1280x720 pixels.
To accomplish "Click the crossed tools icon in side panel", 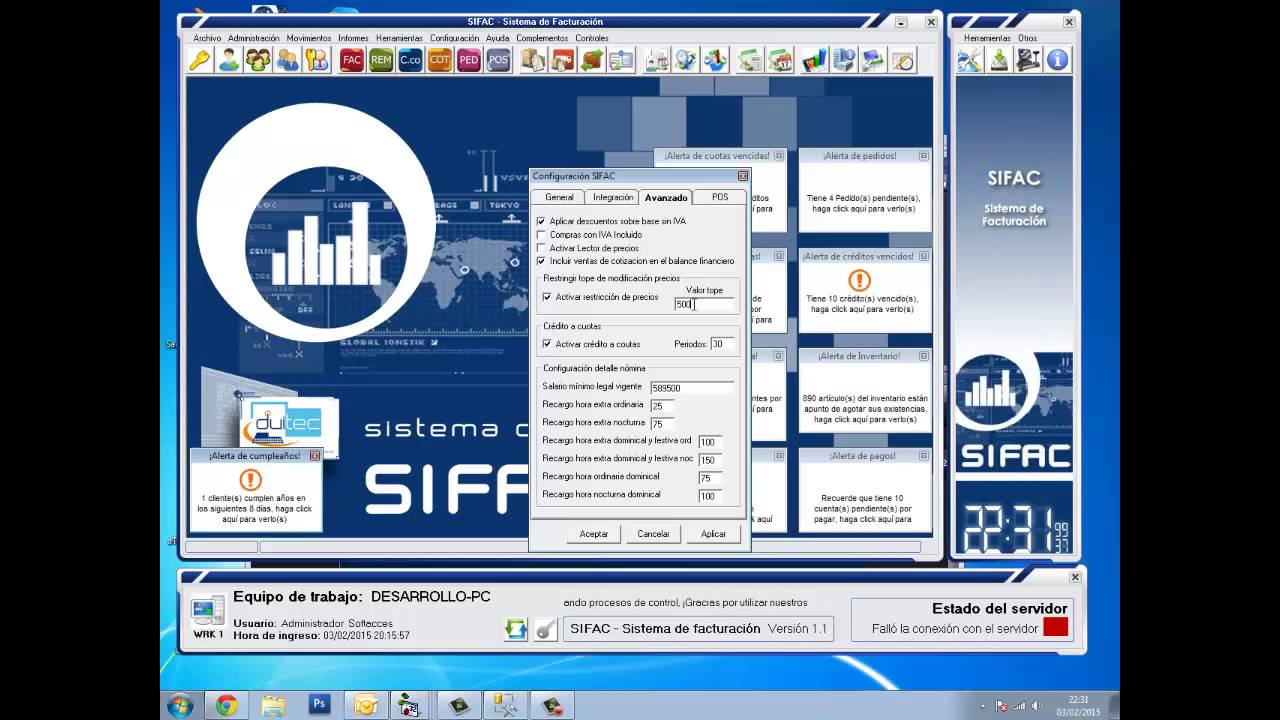I will pos(970,60).
